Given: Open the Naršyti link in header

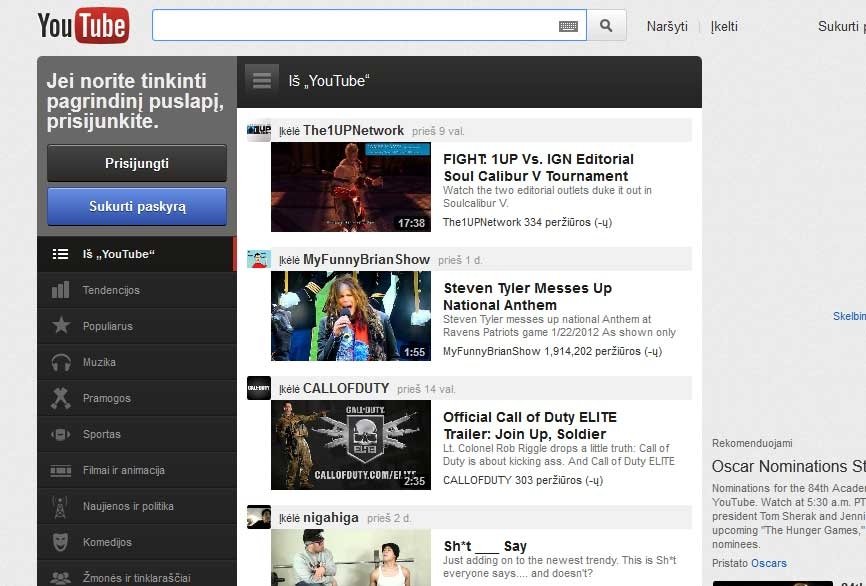Looking at the screenshot, I should (x=667, y=27).
